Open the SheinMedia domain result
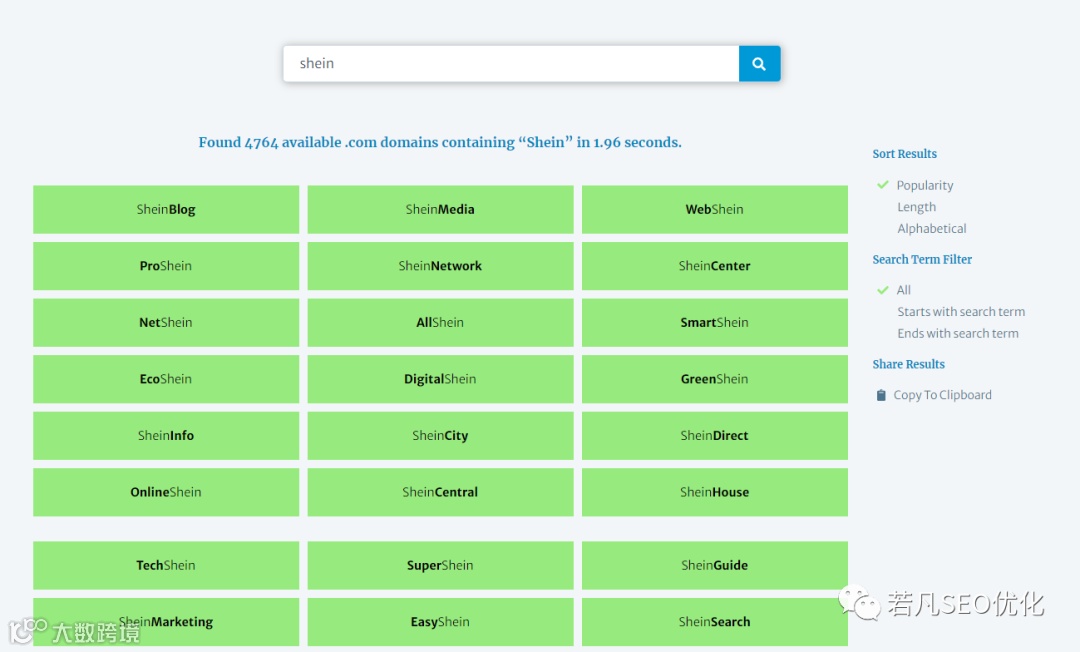This screenshot has height=652, width=1080. [440, 209]
